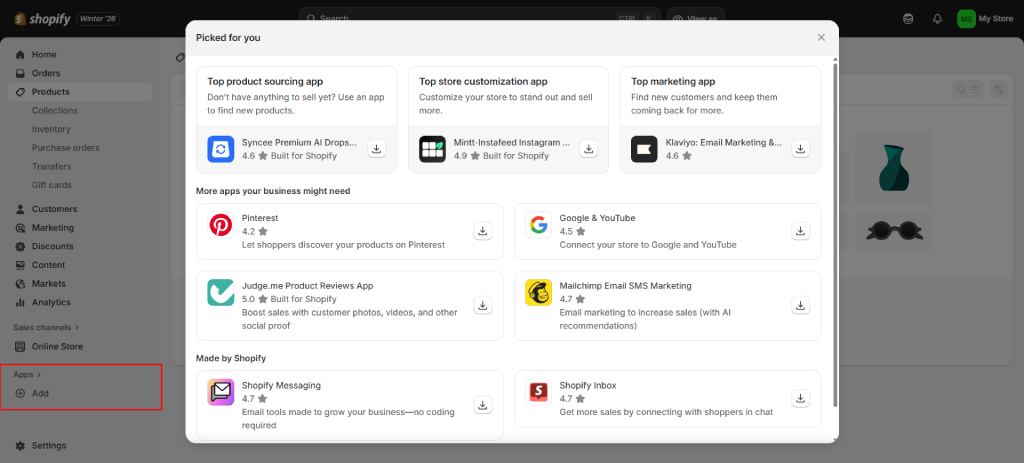
Task: Open the Google & YouTube title link
Action: click(598, 218)
